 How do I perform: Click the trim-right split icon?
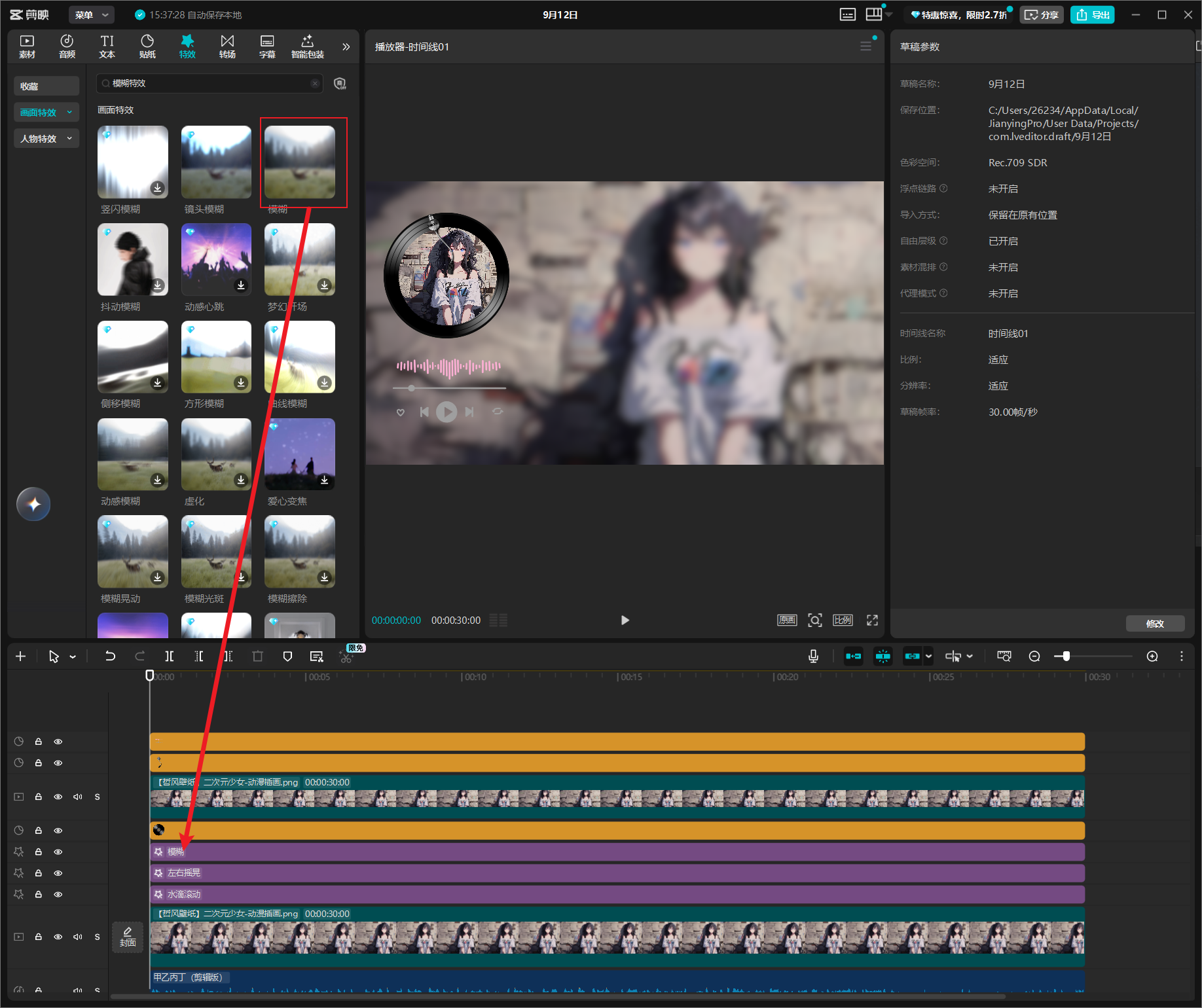(x=228, y=657)
